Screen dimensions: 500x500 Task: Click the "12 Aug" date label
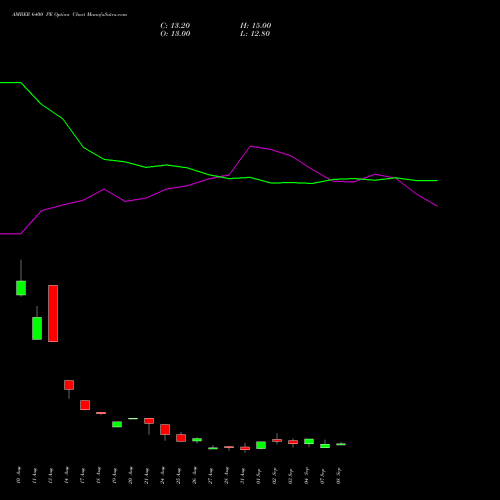[50, 475]
